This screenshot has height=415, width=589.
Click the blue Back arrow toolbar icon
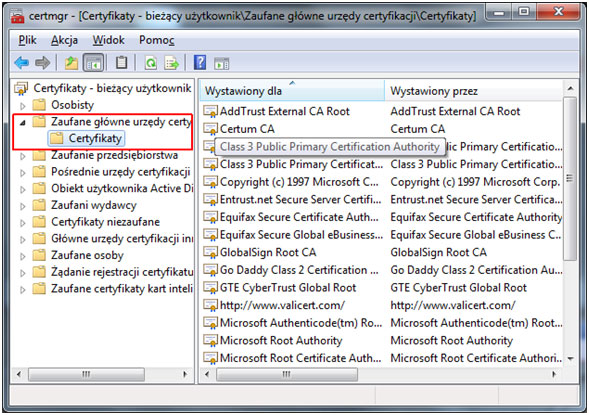[21, 62]
